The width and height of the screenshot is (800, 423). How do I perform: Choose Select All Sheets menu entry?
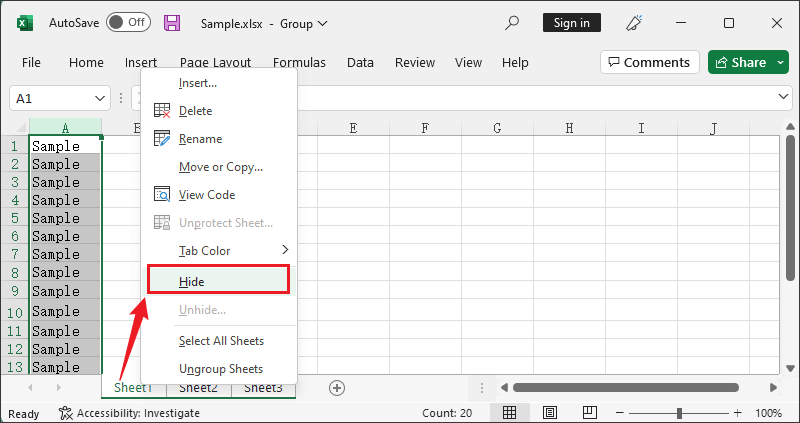click(221, 341)
